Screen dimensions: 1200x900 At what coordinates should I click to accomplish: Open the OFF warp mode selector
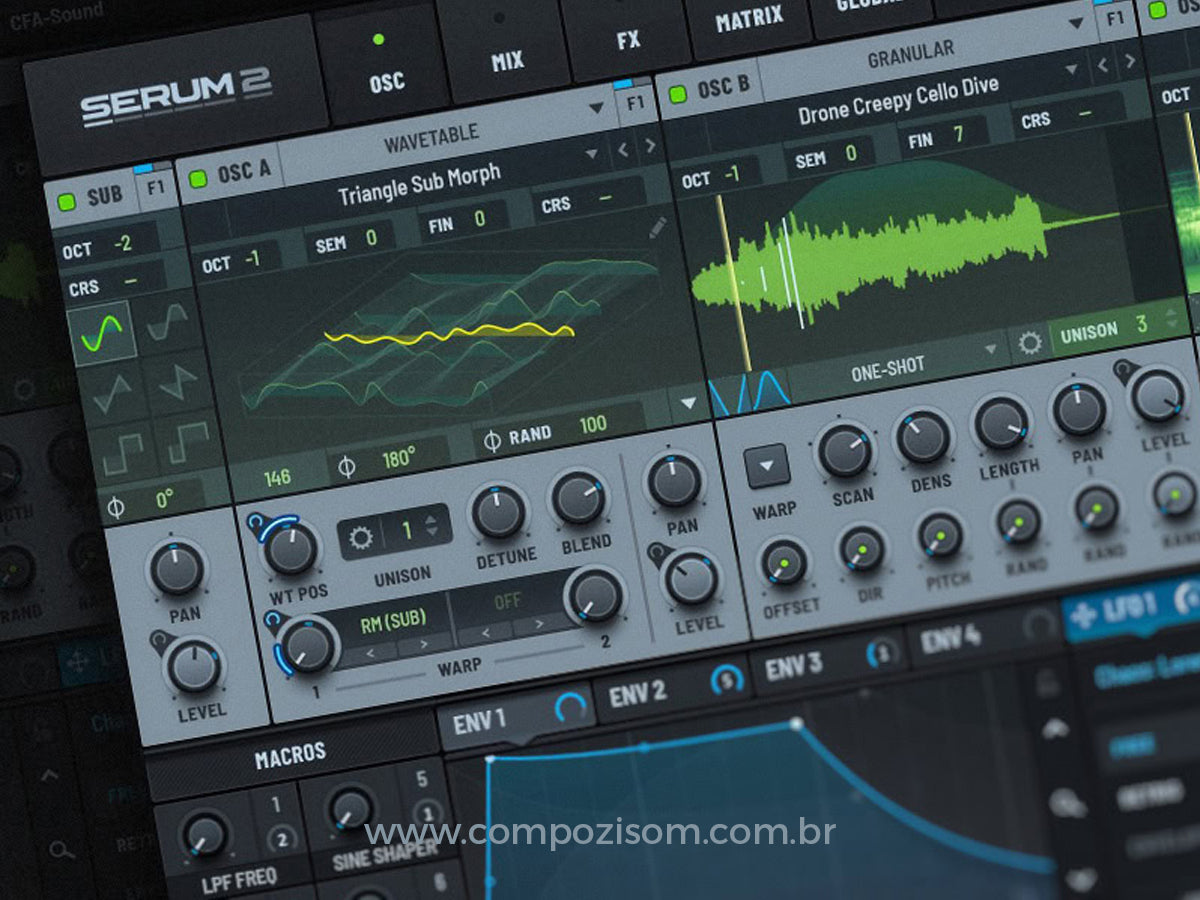(x=509, y=602)
